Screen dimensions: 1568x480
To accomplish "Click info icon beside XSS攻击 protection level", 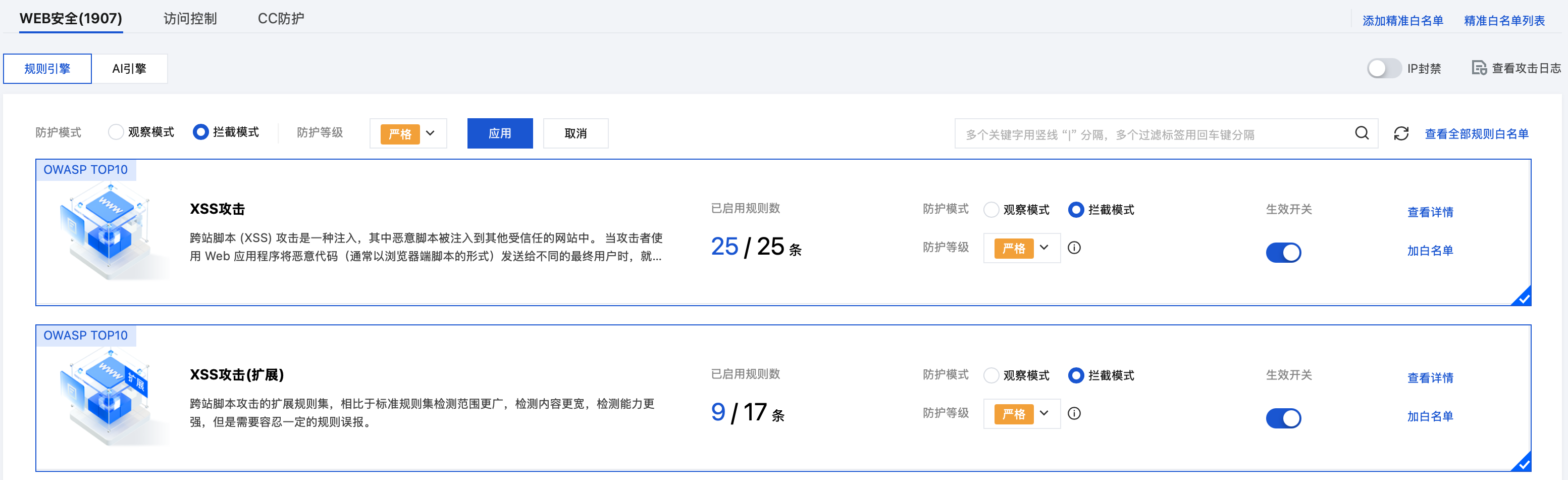I will point(1074,248).
